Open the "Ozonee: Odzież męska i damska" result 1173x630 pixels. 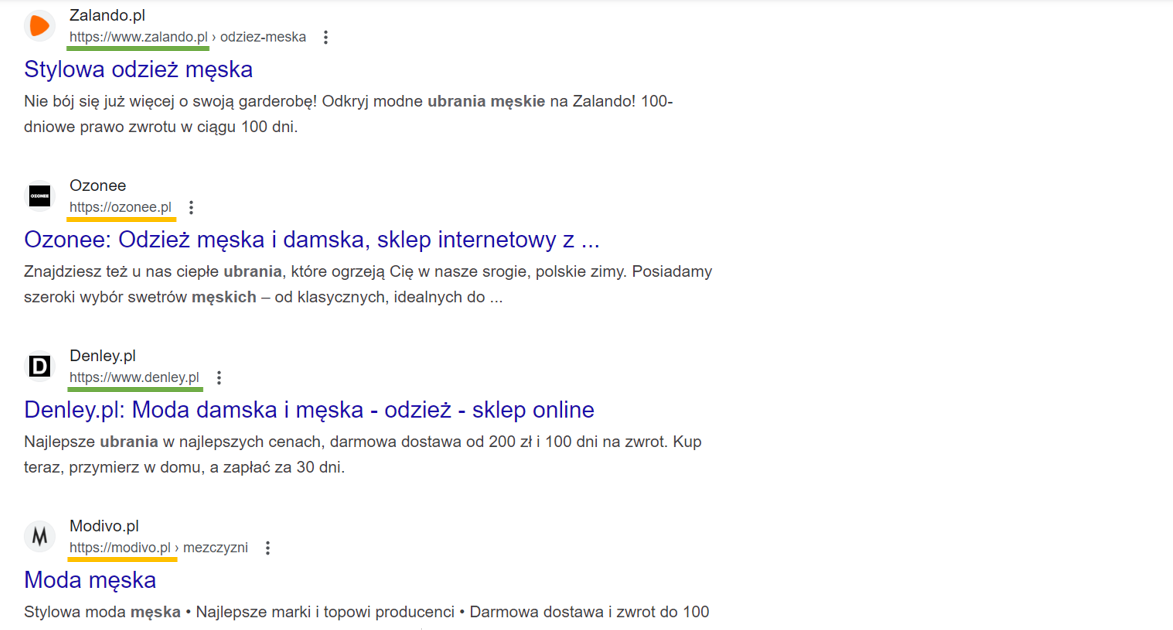coord(312,239)
